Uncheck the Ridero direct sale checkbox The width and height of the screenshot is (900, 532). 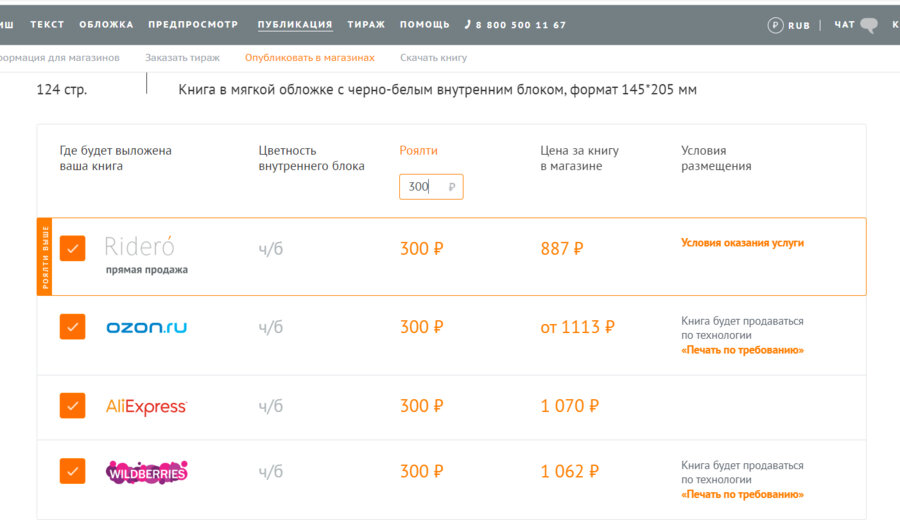pos(72,248)
